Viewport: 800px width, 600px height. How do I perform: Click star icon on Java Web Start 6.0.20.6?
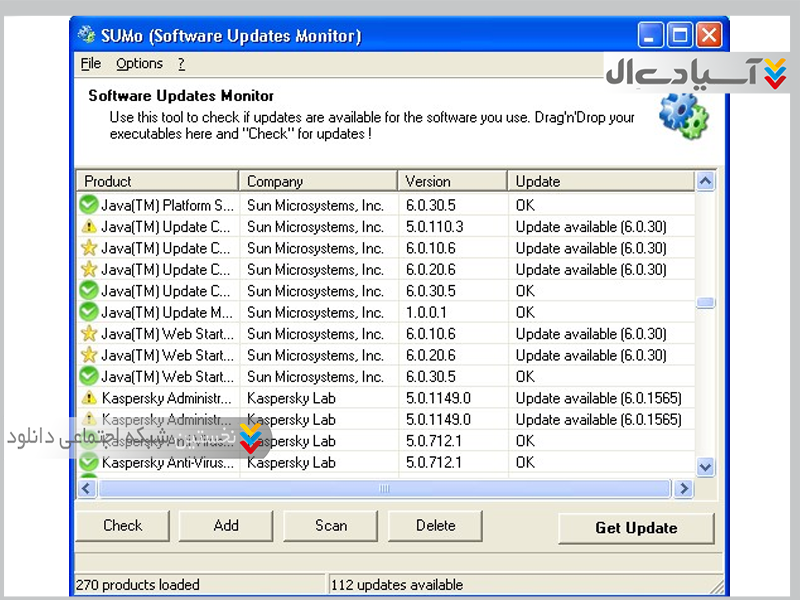(x=89, y=355)
